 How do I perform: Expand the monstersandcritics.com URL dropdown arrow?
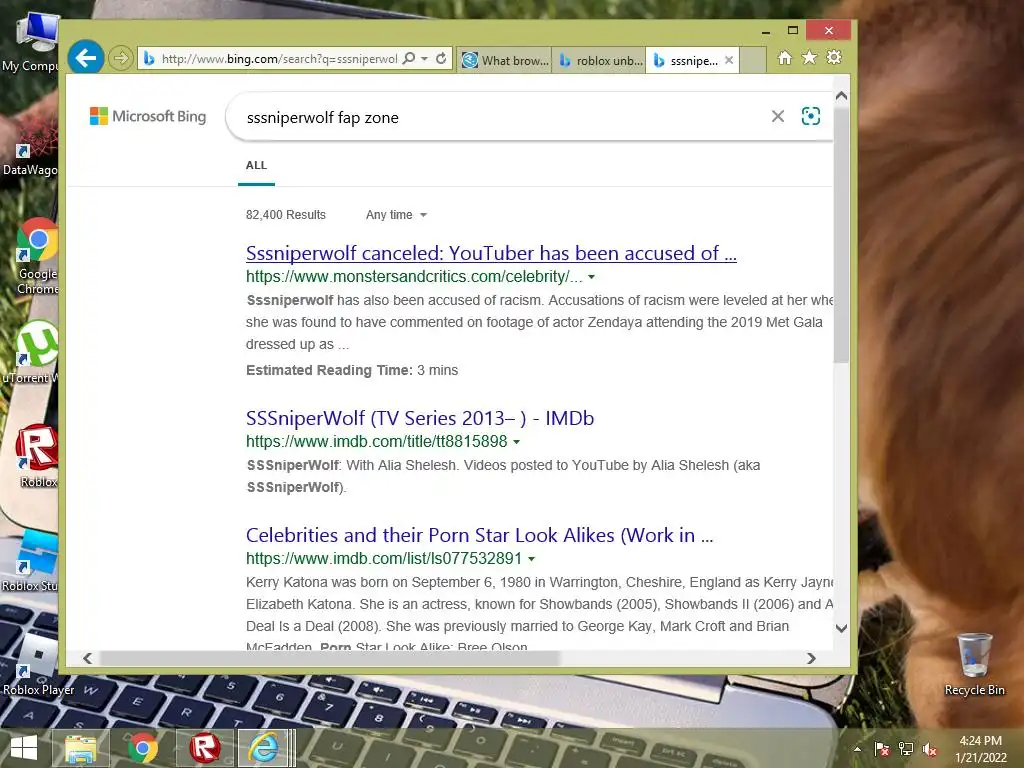592,277
